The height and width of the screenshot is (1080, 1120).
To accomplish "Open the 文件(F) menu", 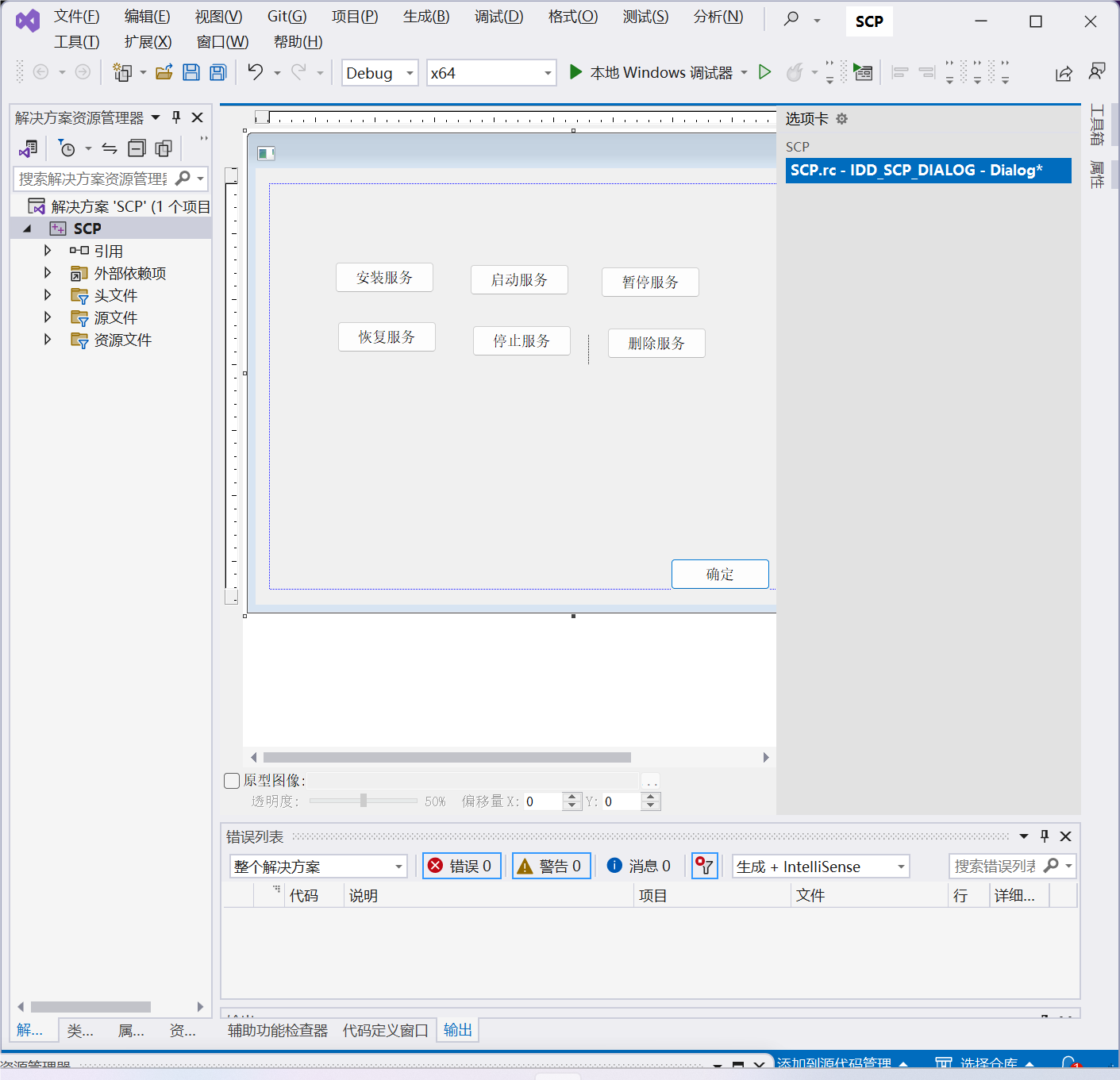I will (76, 17).
